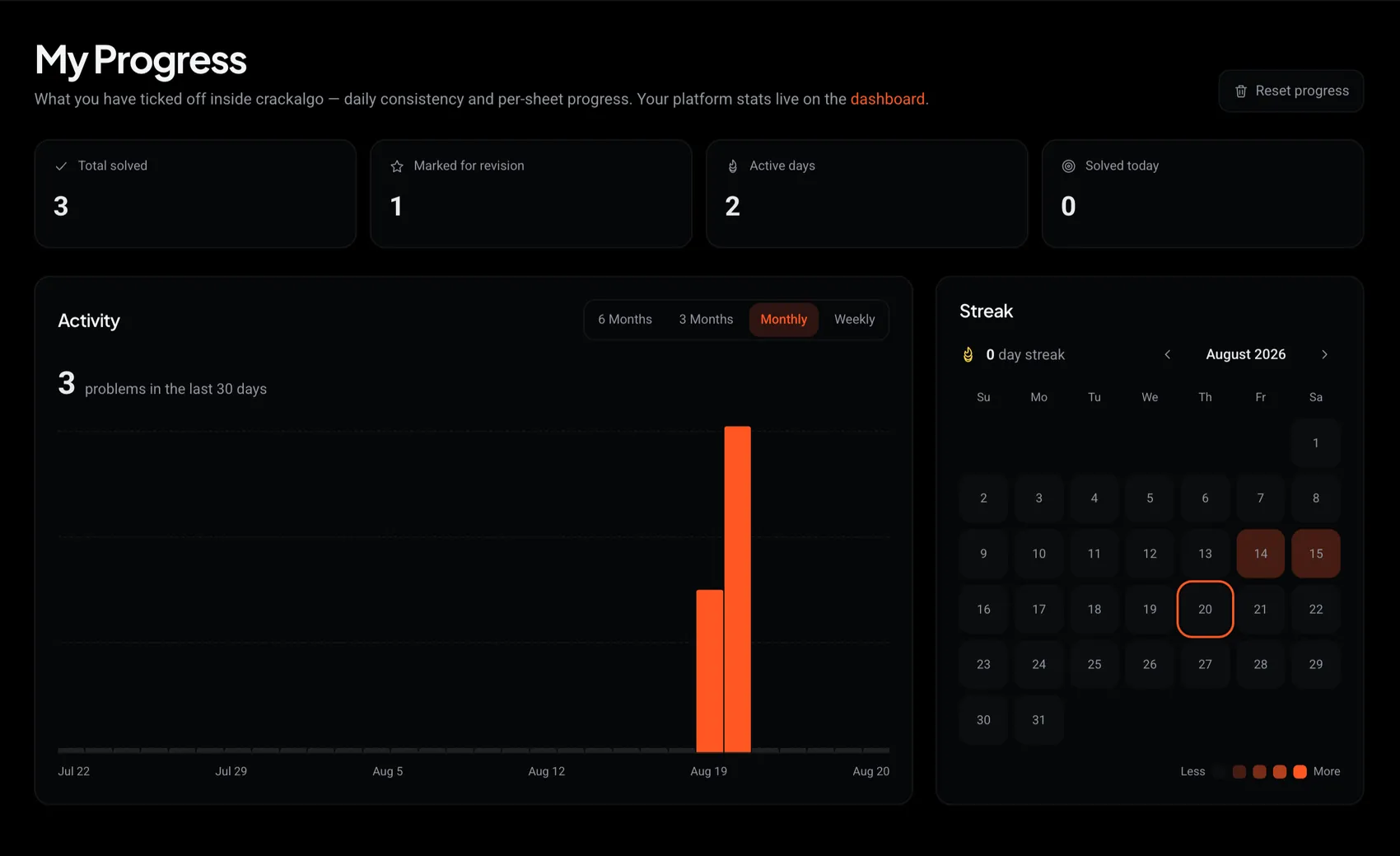Go to next month in Streak calendar
This screenshot has width=1400, height=856.
point(1324,354)
